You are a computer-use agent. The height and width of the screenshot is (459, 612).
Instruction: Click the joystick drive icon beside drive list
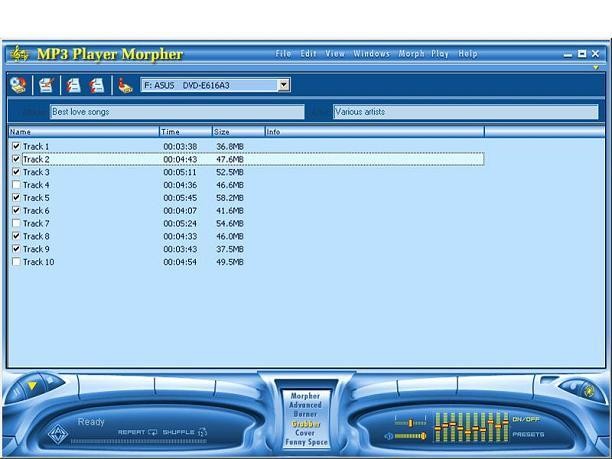(125, 85)
